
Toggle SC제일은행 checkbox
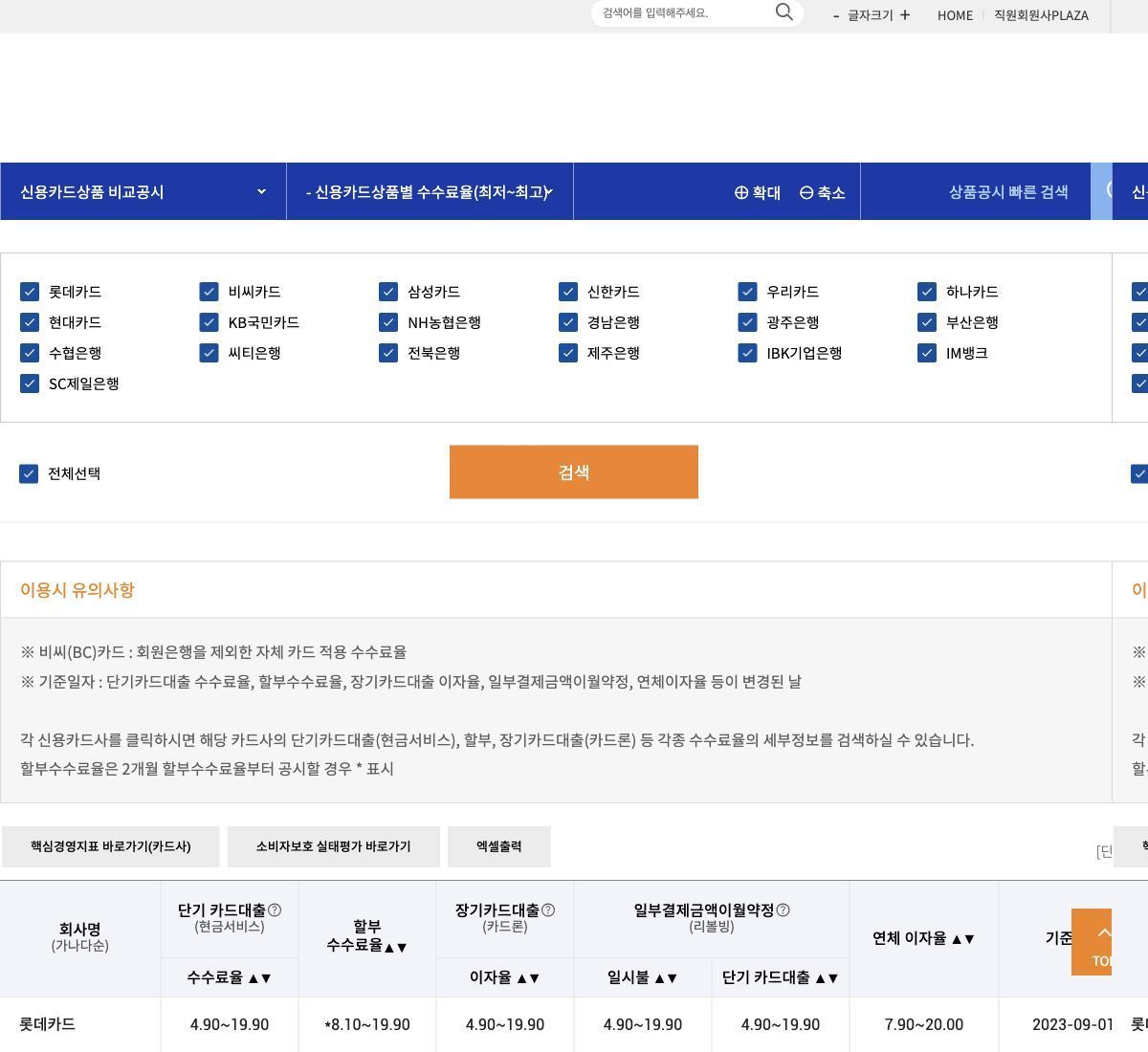[x=30, y=384]
